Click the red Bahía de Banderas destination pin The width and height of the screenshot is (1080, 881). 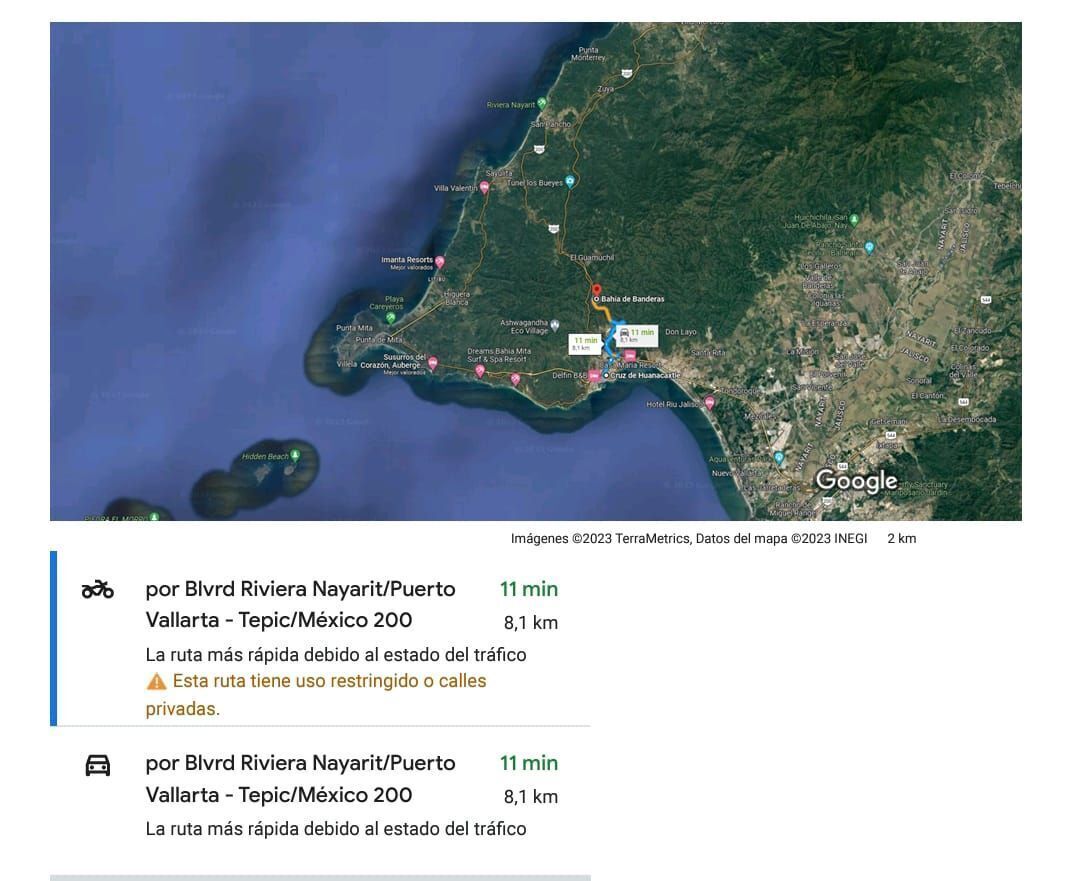[597, 291]
